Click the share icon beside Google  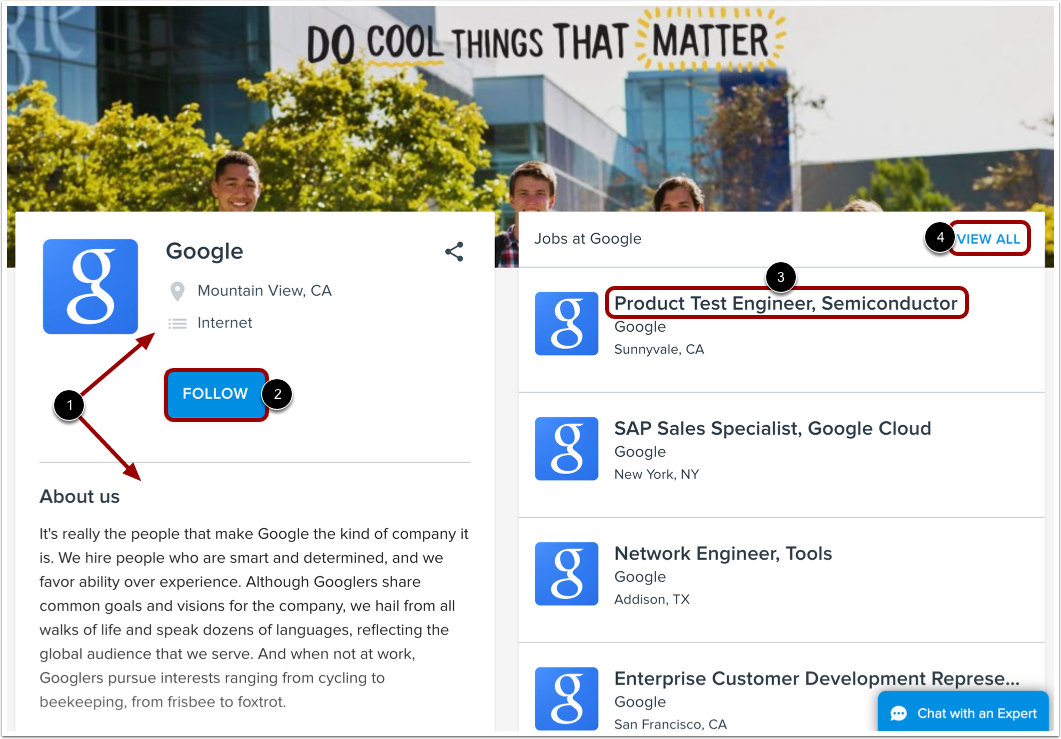tap(454, 252)
